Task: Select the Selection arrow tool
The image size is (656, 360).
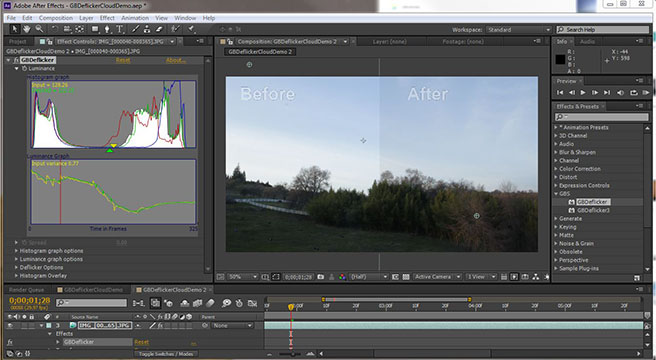Action: pos(15,29)
